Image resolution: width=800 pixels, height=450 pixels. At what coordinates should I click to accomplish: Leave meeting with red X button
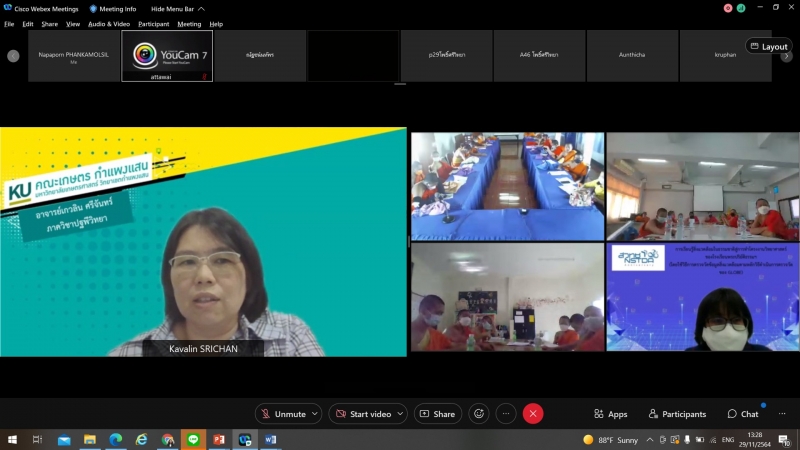point(533,414)
